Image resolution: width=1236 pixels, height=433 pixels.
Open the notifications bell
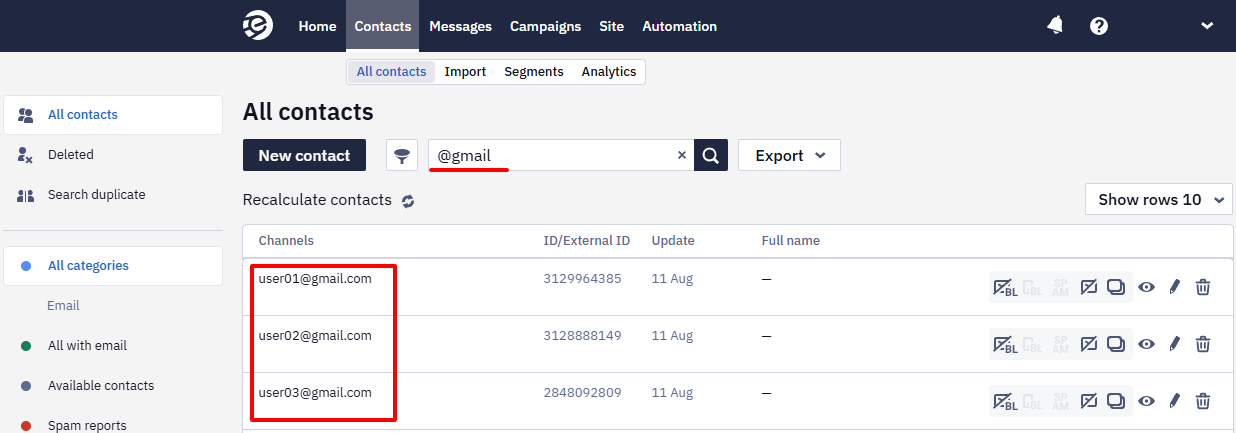(1055, 26)
